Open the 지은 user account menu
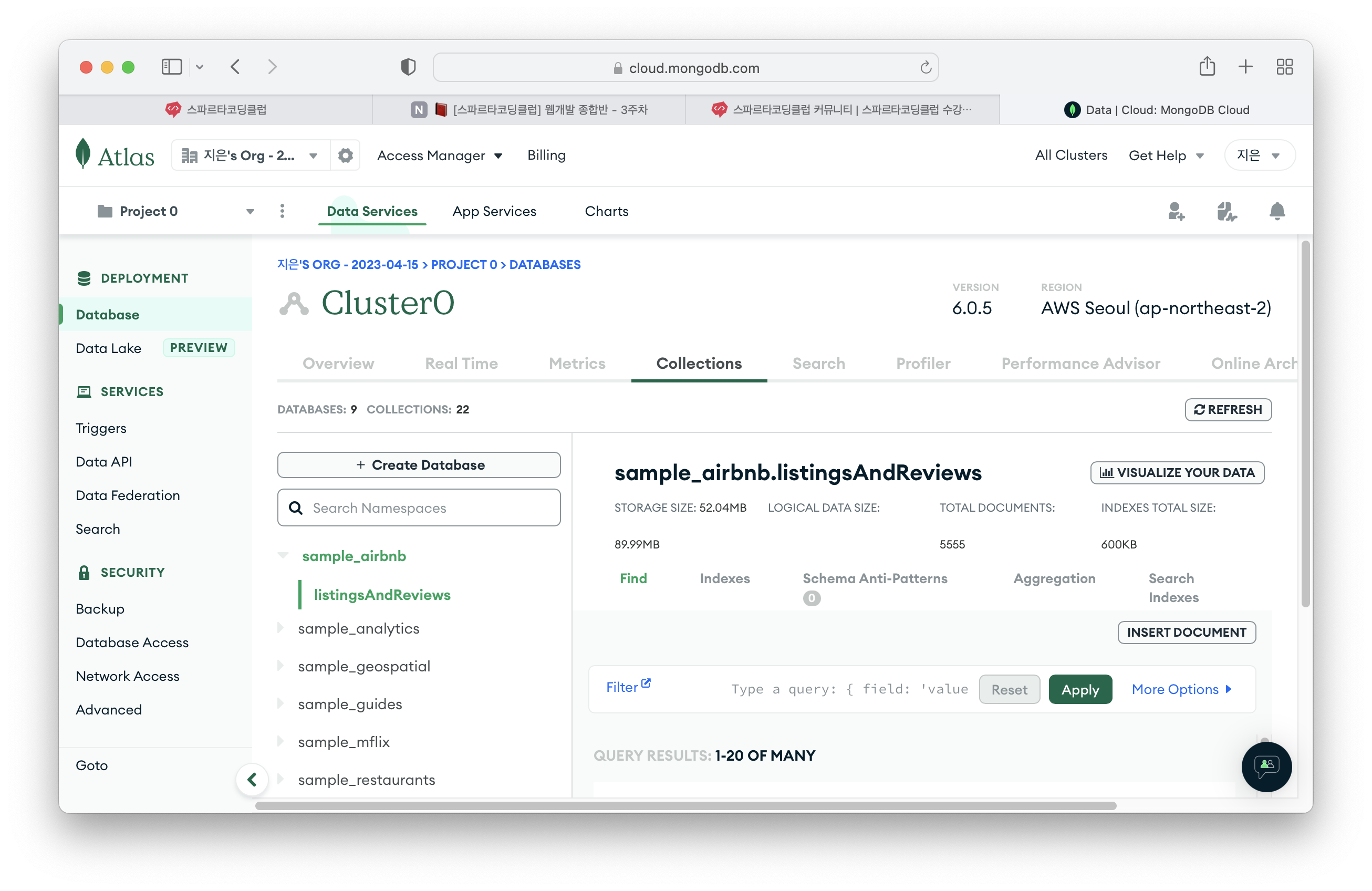 tap(1260, 155)
